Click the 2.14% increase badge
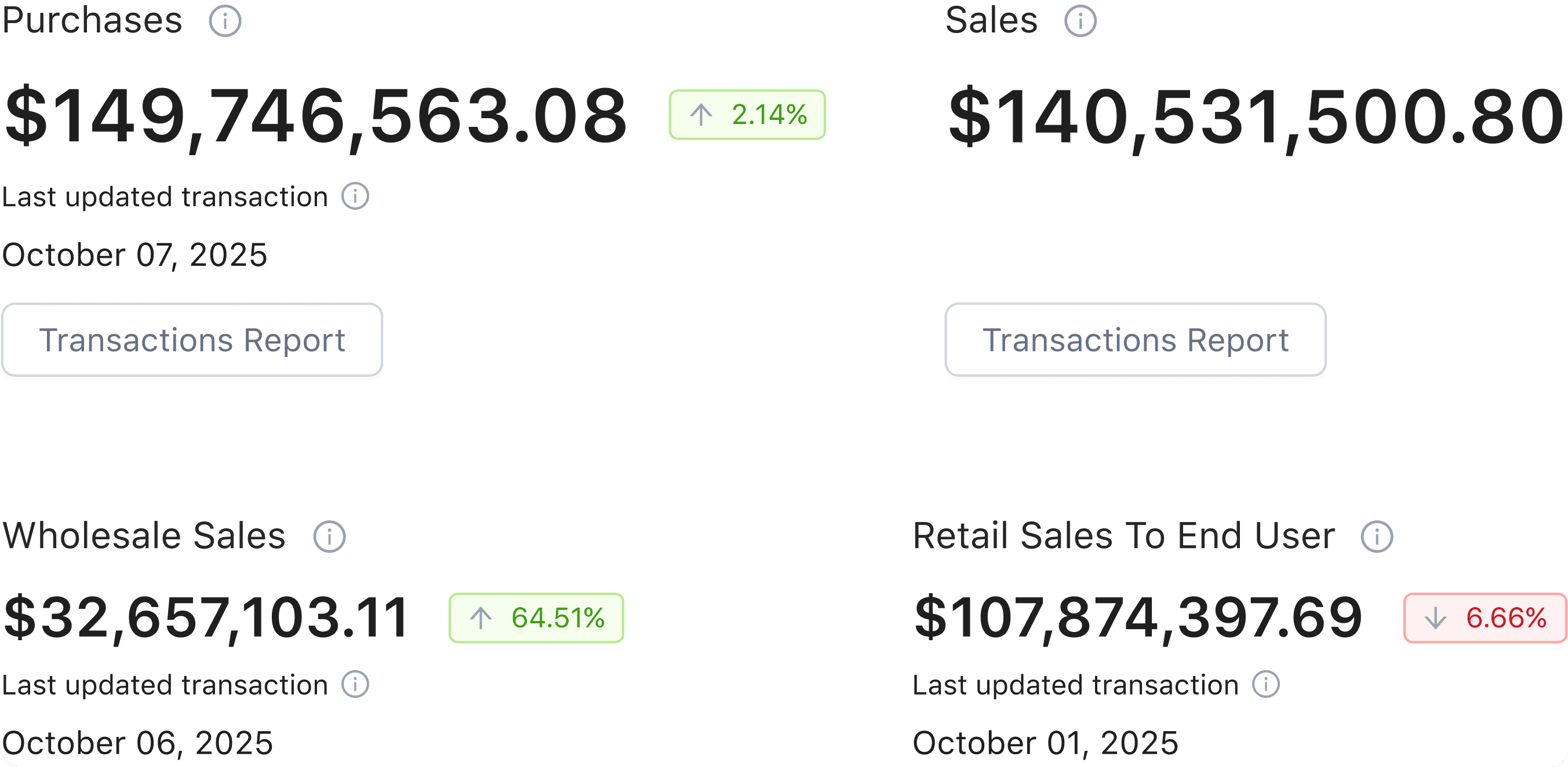Viewport: 1568px width, 767px height. 747,115
